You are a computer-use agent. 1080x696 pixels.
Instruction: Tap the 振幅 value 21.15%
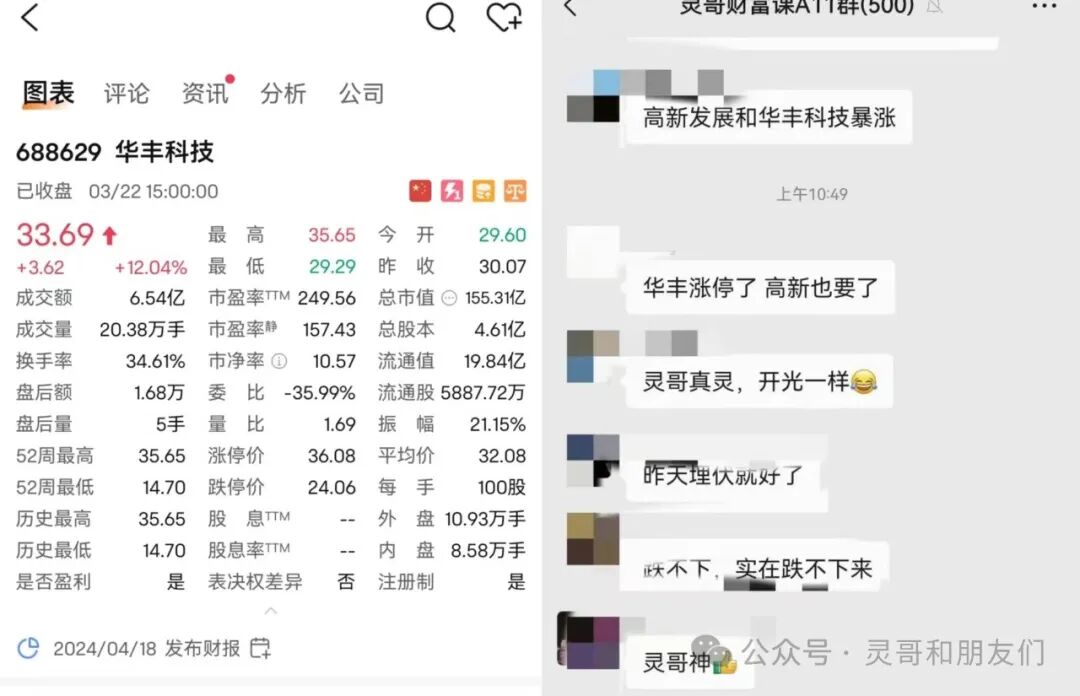point(498,424)
